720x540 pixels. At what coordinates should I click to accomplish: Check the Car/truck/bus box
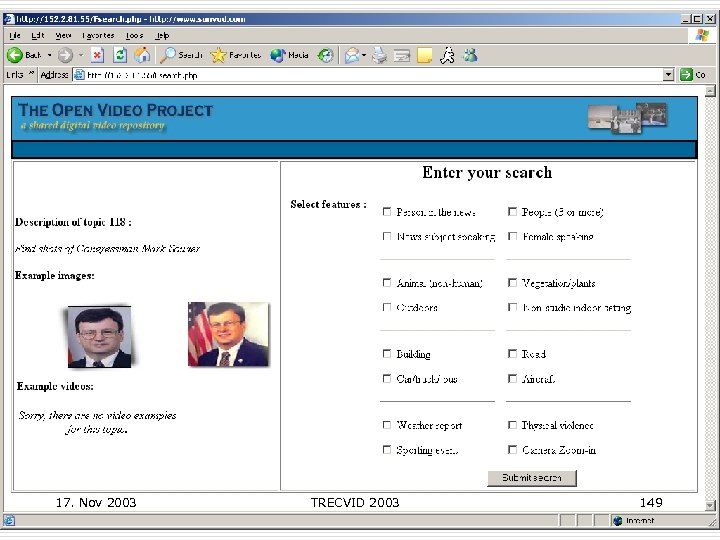[387, 378]
